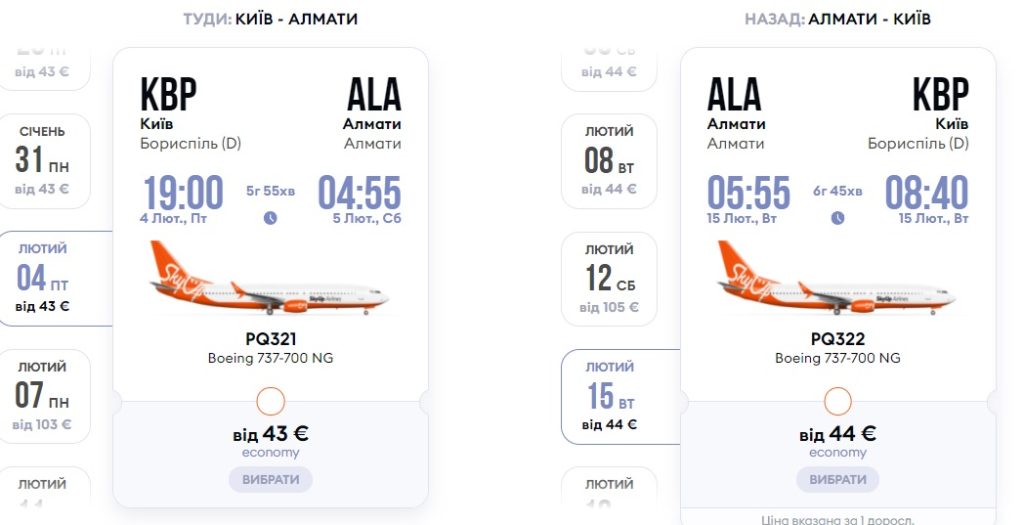Viewport: 1024px width, 525px height.
Task: Click the PQ322 flight number label
Action: [838, 339]
